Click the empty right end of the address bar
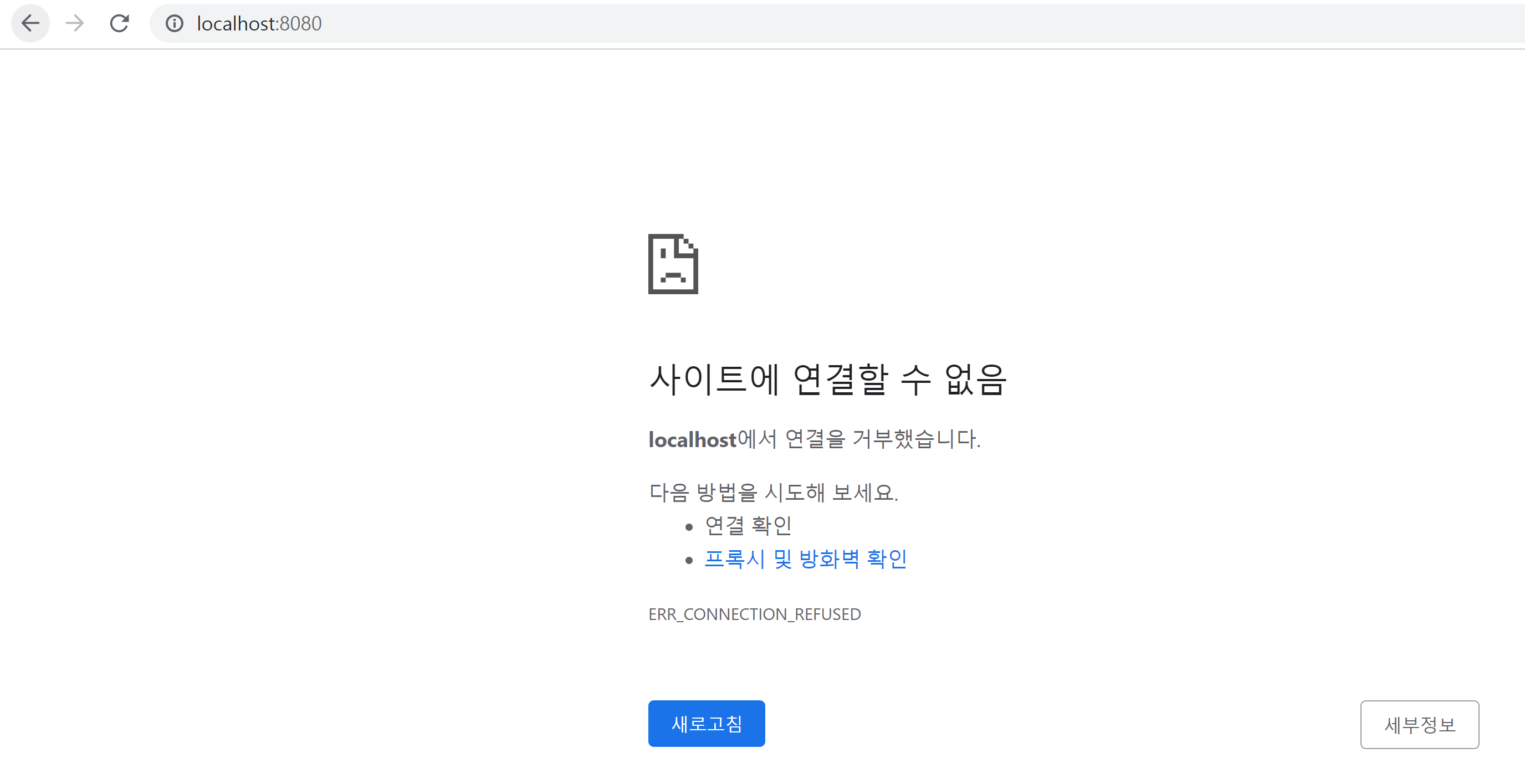Image resolution: width=1525 pixels, height=784 pixels. [x=1421, y=24]
